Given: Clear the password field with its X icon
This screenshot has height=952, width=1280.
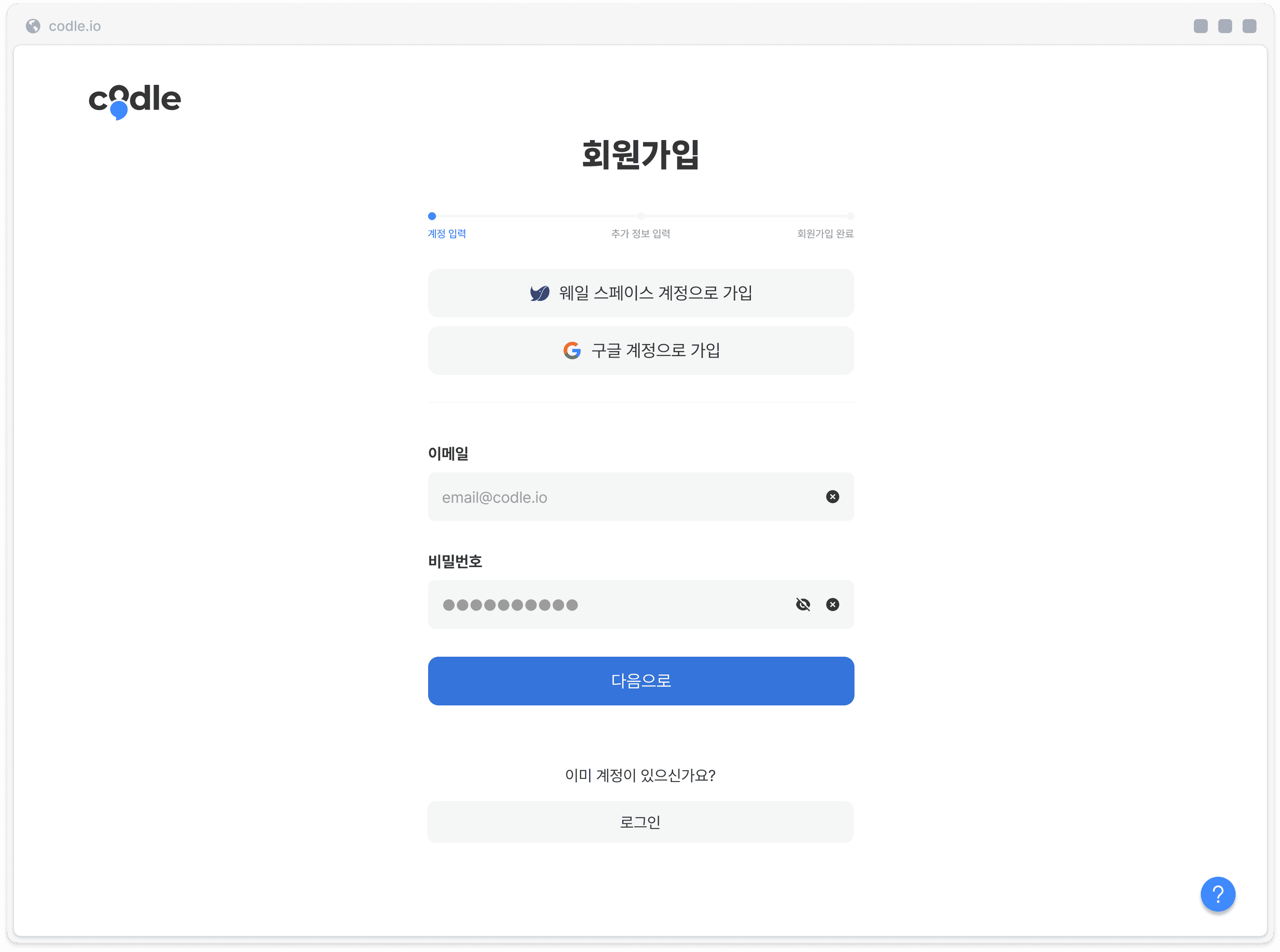Looking at the screenshot, I should pos(832,605).
